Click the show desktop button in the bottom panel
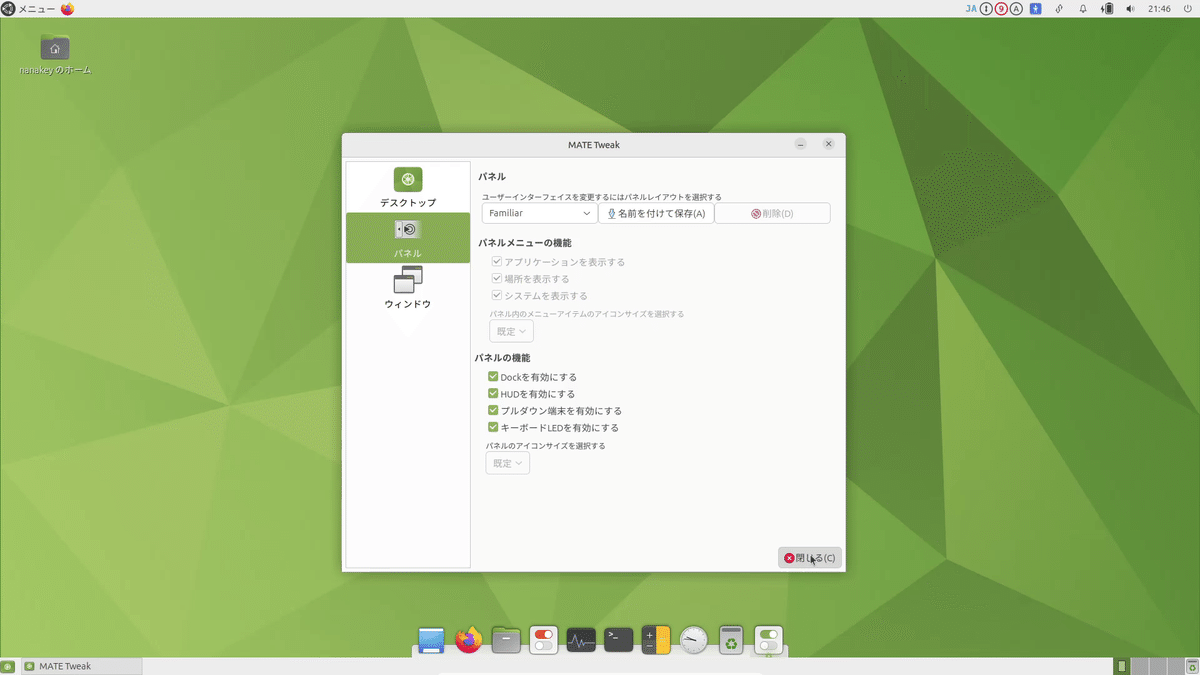The width and height of the screenshot is (1200, 675). 8,666
